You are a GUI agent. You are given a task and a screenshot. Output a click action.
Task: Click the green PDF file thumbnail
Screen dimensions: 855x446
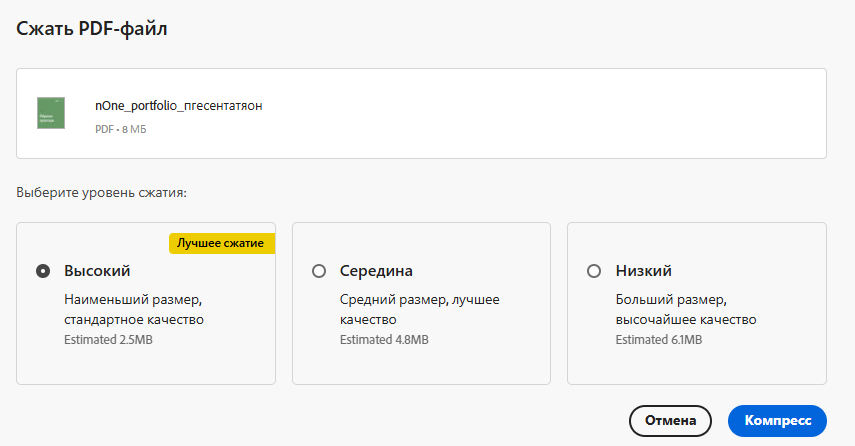(51, 113)
